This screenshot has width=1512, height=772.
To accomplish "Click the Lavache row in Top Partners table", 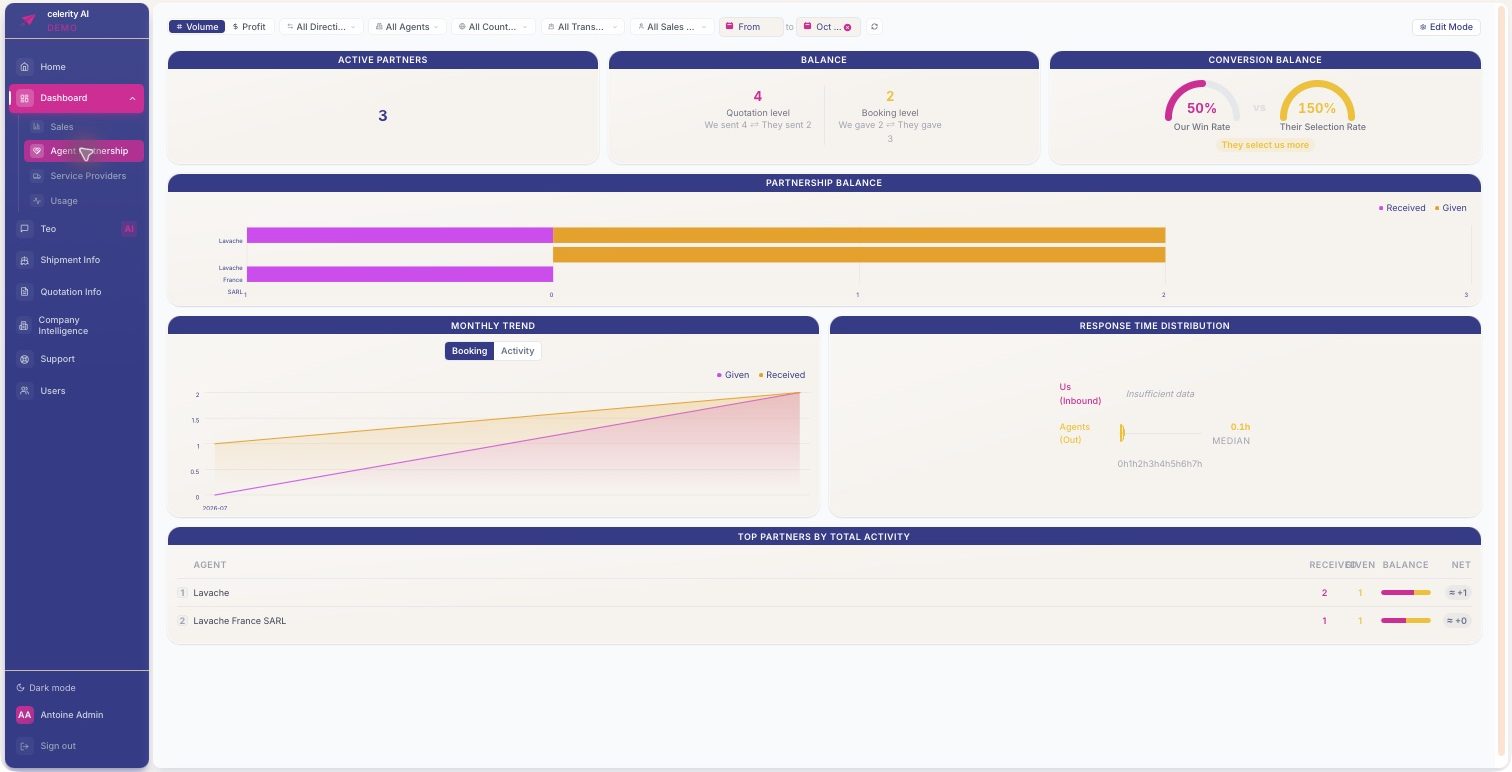I will [824, 593].
